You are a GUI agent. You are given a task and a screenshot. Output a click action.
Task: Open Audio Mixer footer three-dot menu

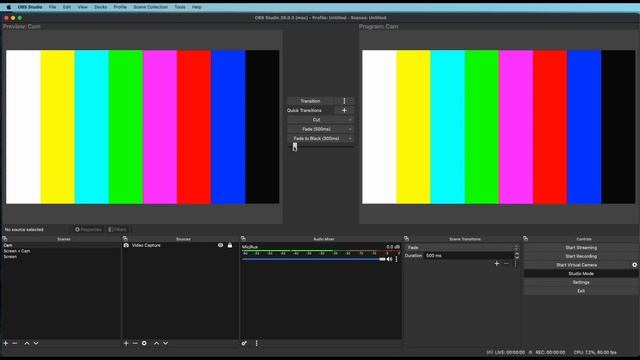click(256, 343)
